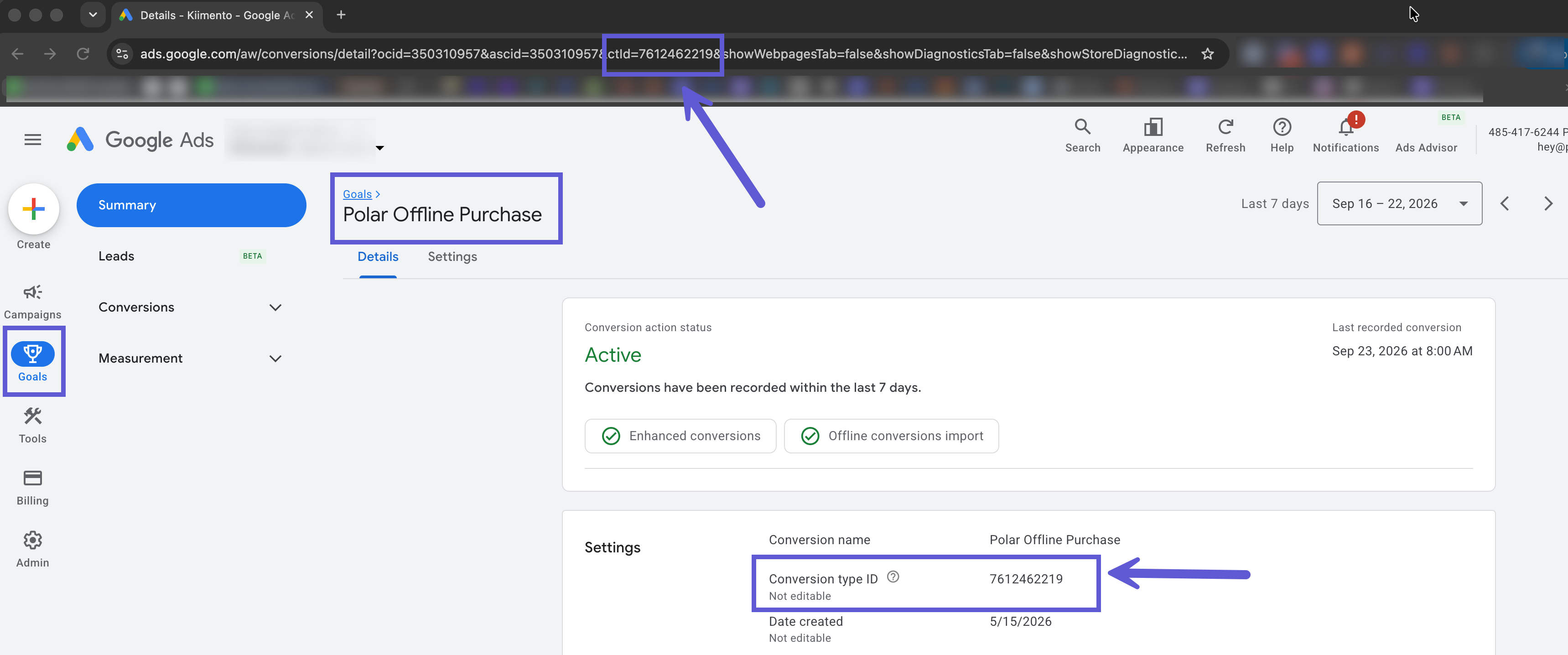Click the Conversion name value text
1568x655 pixels.
point(1054,540)
